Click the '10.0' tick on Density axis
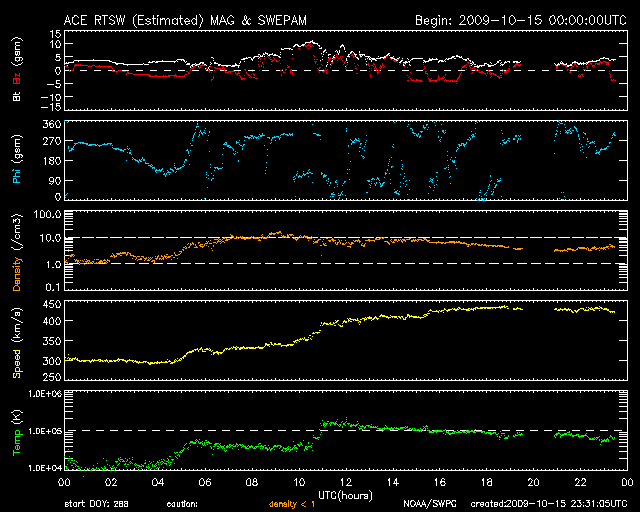 click(x=51, y=238)
